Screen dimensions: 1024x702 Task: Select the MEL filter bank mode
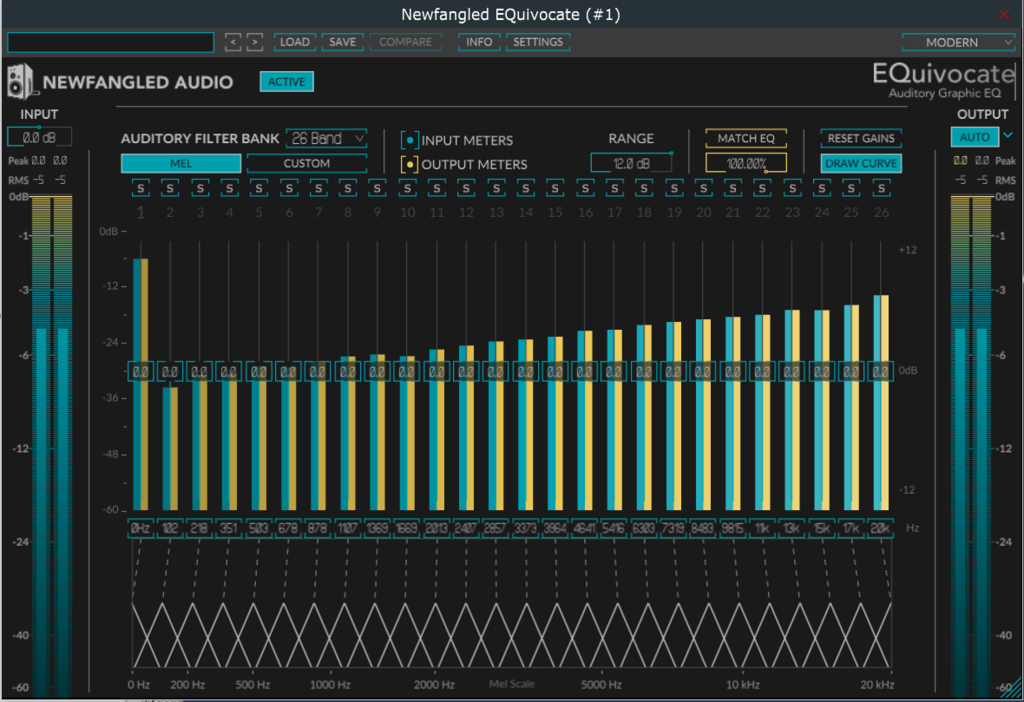click(x=181, y=163)
